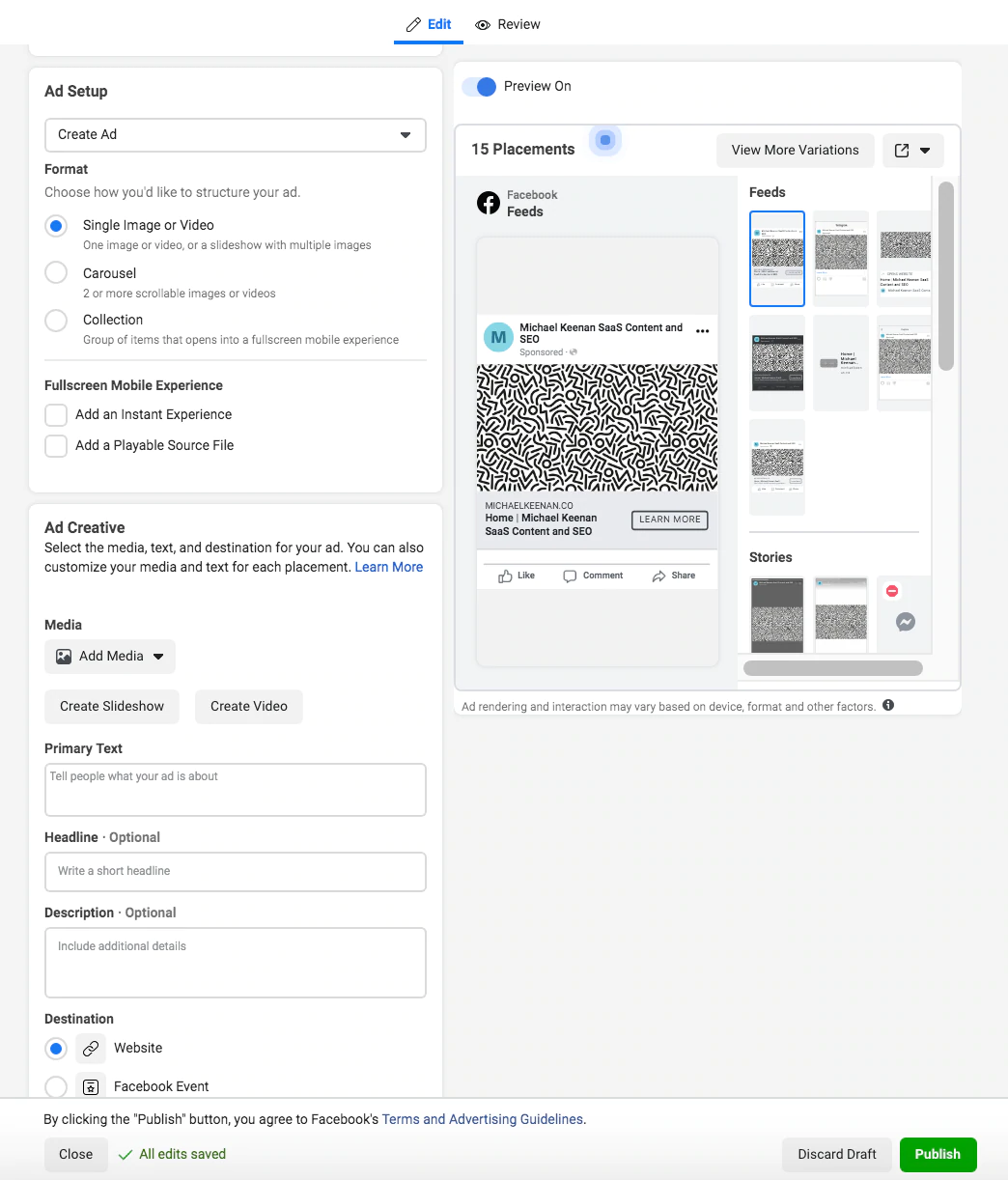This screenshot has width=1008, height=1180.
Task: Click the blue pulsing dot near Placements
Action: [605, 141]
